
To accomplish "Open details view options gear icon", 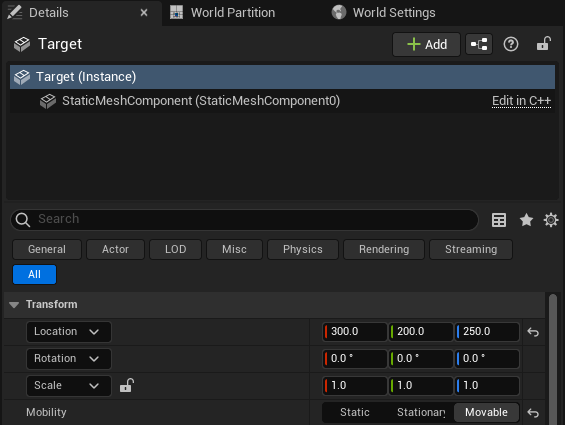I will 551,220.
